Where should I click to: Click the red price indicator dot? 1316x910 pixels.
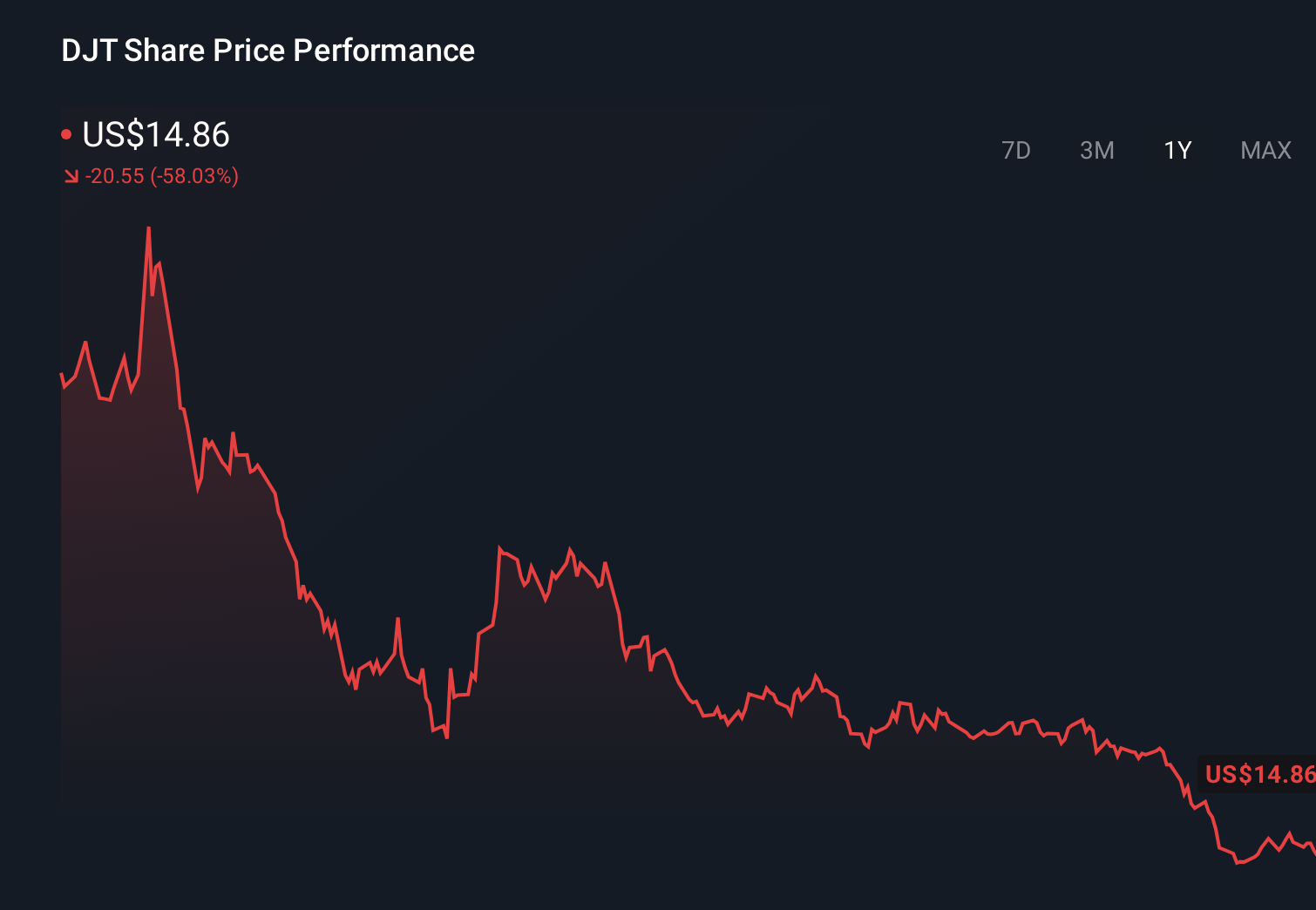tap(67, 133)
